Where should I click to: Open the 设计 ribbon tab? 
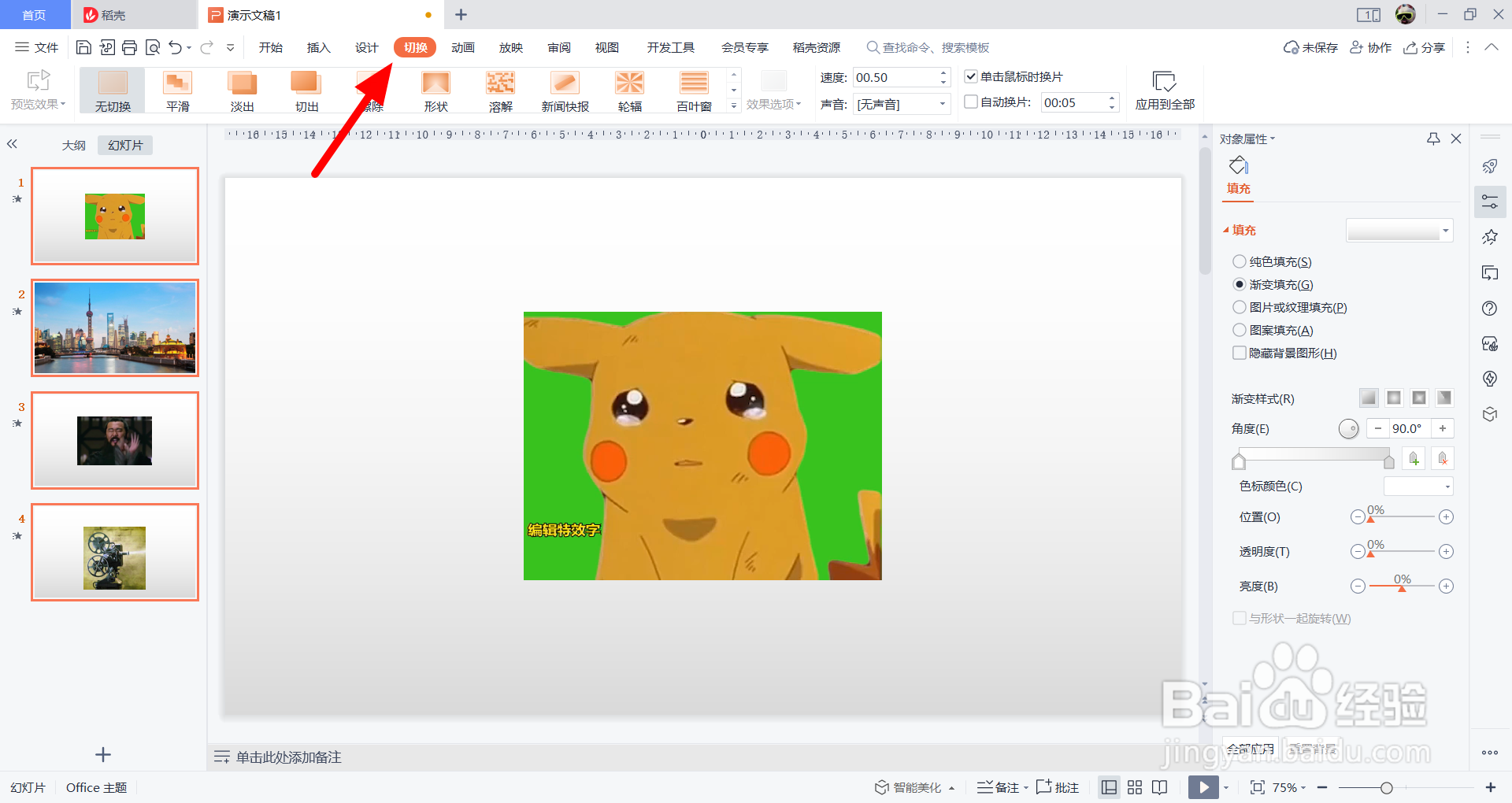click(366, 47)
